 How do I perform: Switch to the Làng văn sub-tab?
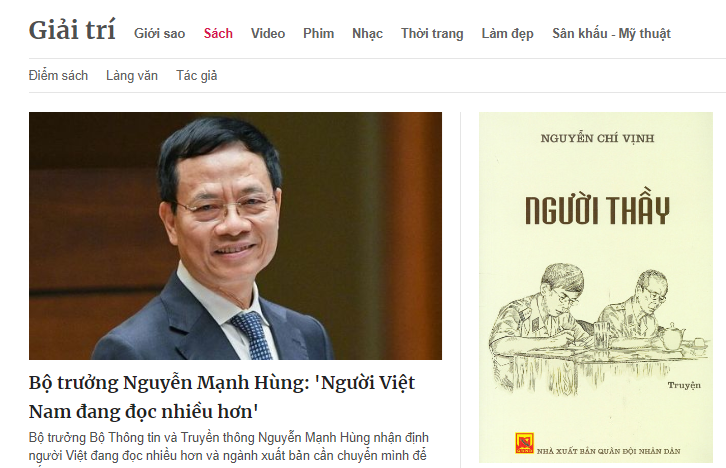pyautogui.click(x=132, y=75)
